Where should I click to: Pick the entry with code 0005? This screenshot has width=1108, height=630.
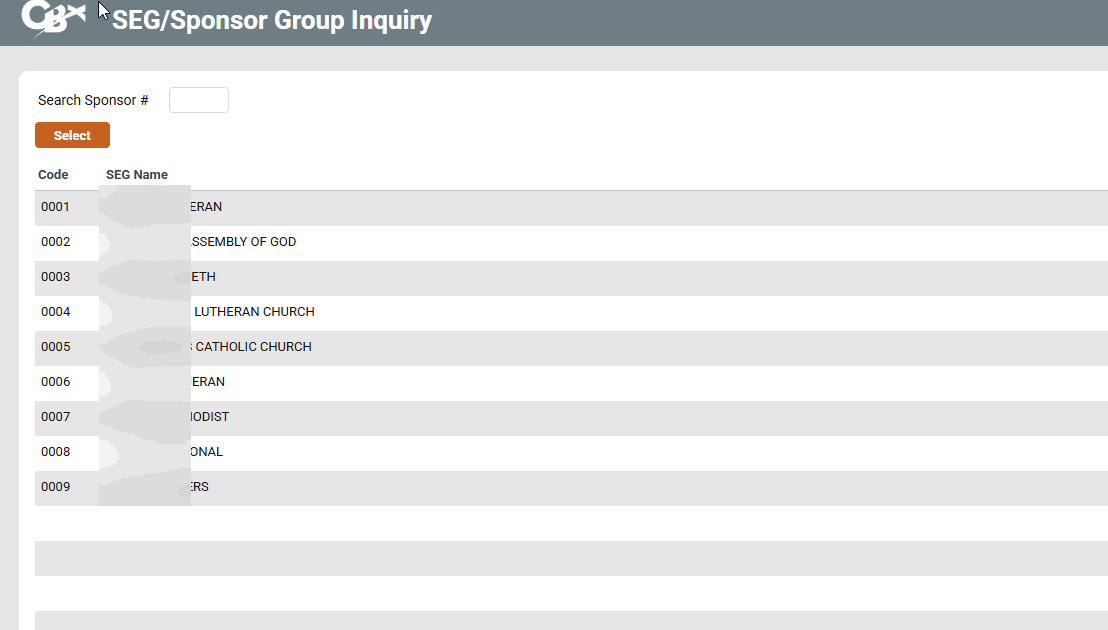click(x=56, y=347)
